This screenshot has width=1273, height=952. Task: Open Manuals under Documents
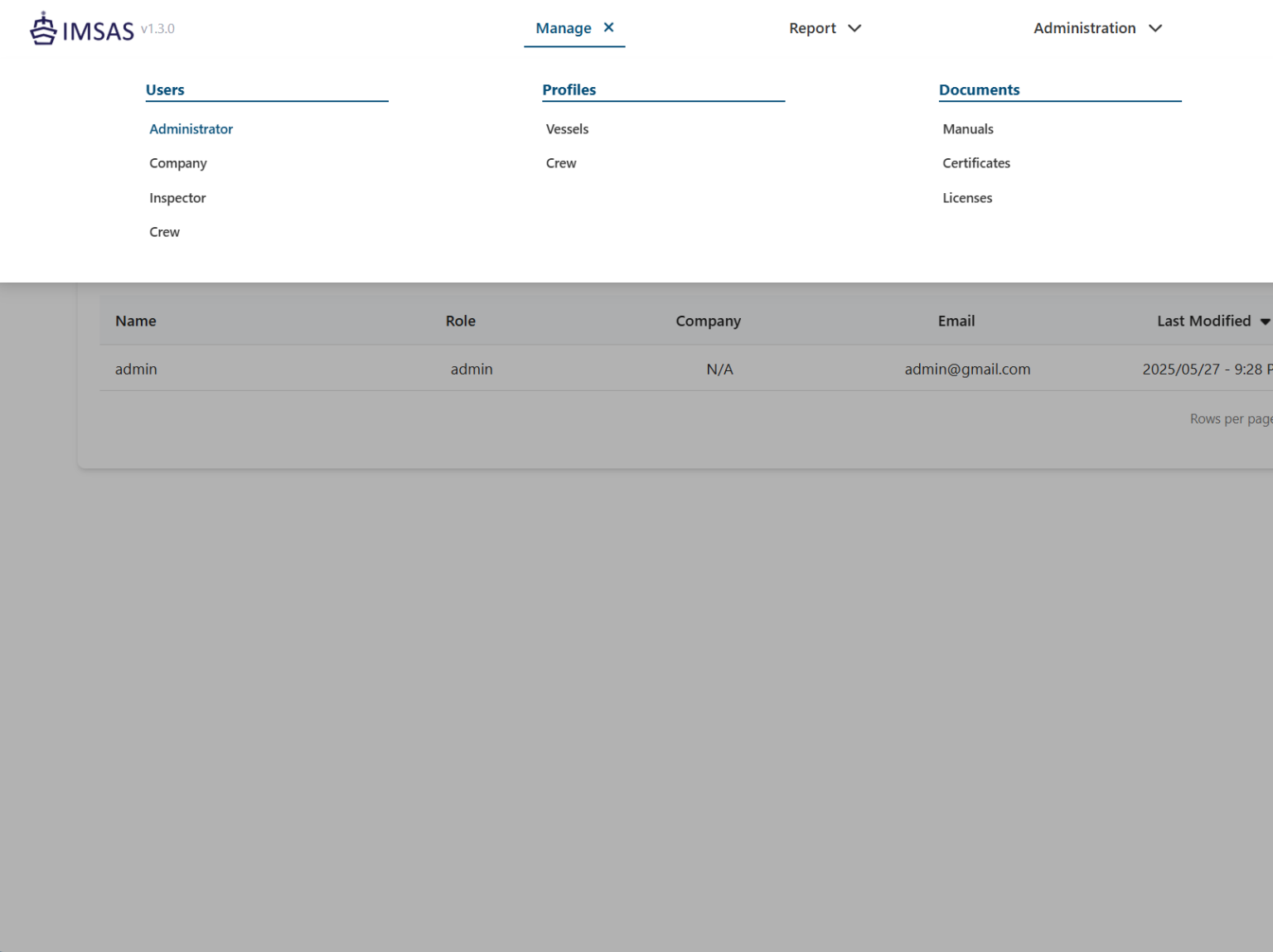coord(967,129)
